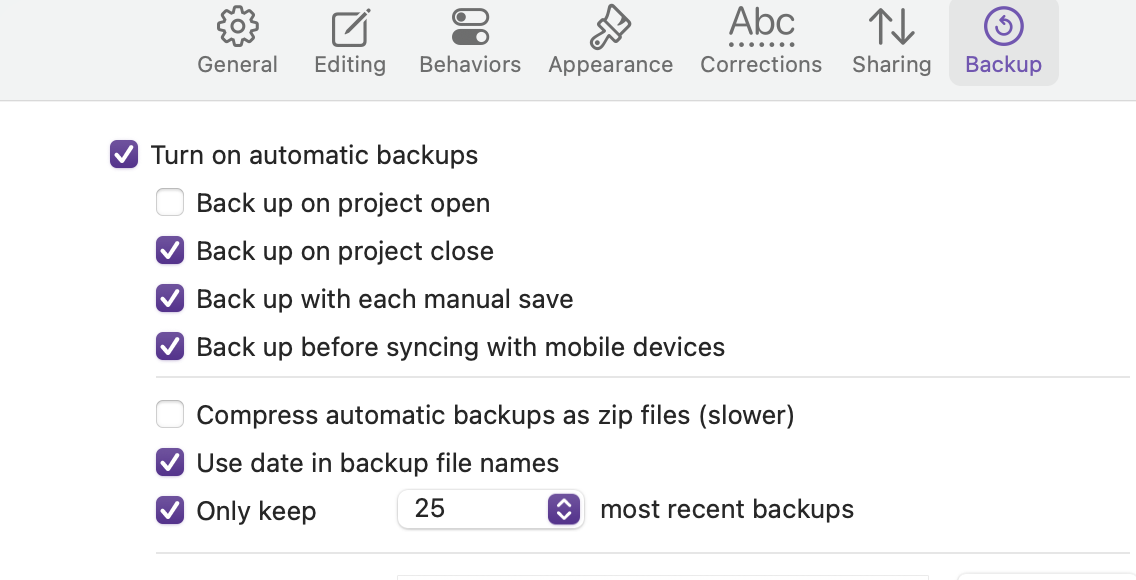1136x580 pixels.
Task: Enable Back up on project open
Action: 170,203
